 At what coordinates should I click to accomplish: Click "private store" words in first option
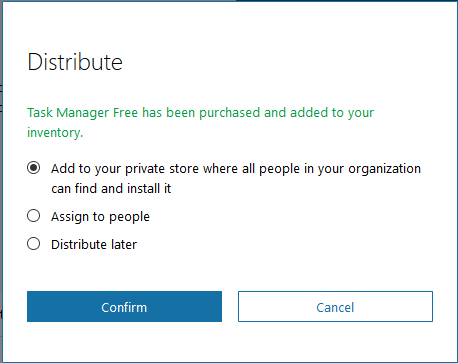pyautogui.click(x=162, y=169)
